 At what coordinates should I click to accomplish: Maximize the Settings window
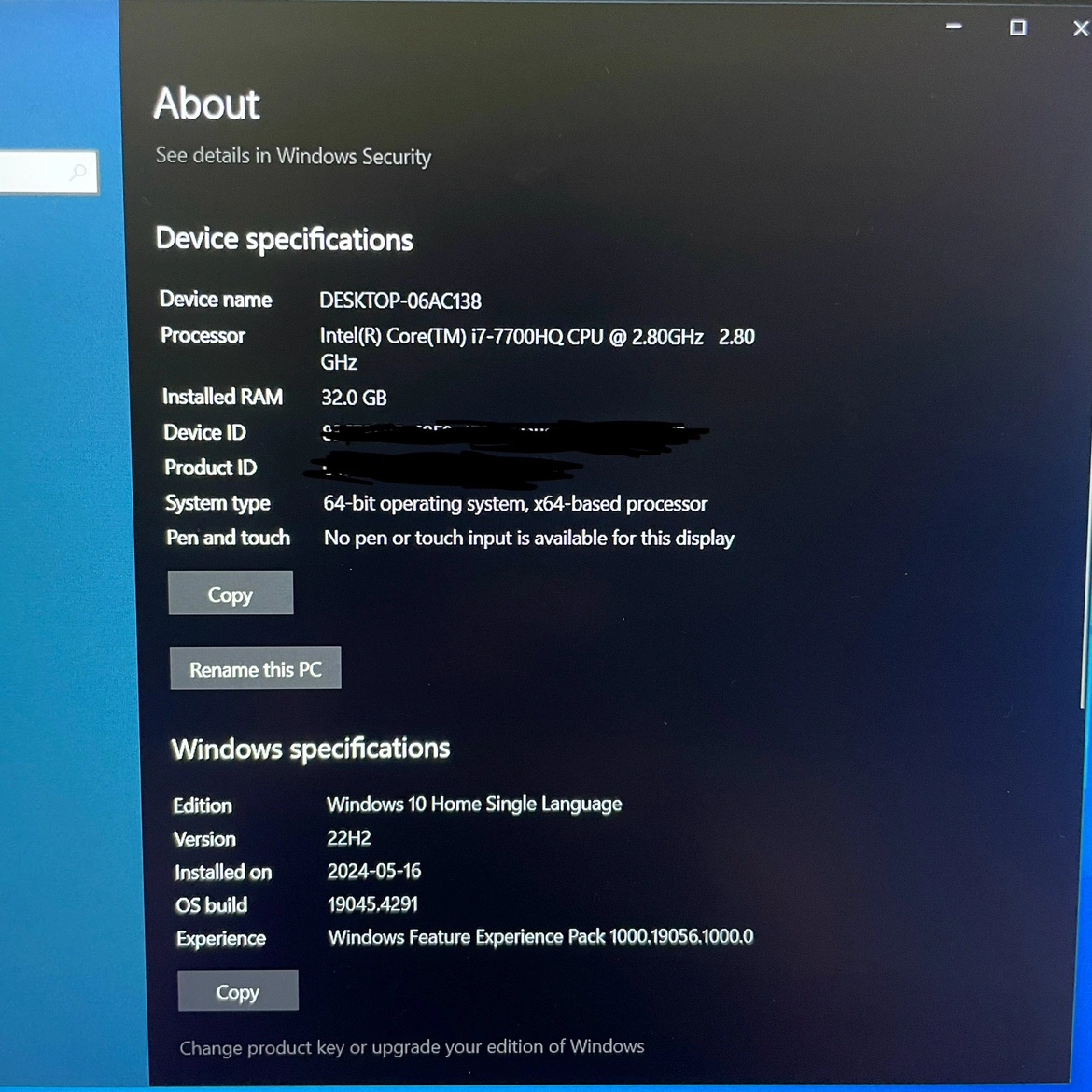point(1017,27)
